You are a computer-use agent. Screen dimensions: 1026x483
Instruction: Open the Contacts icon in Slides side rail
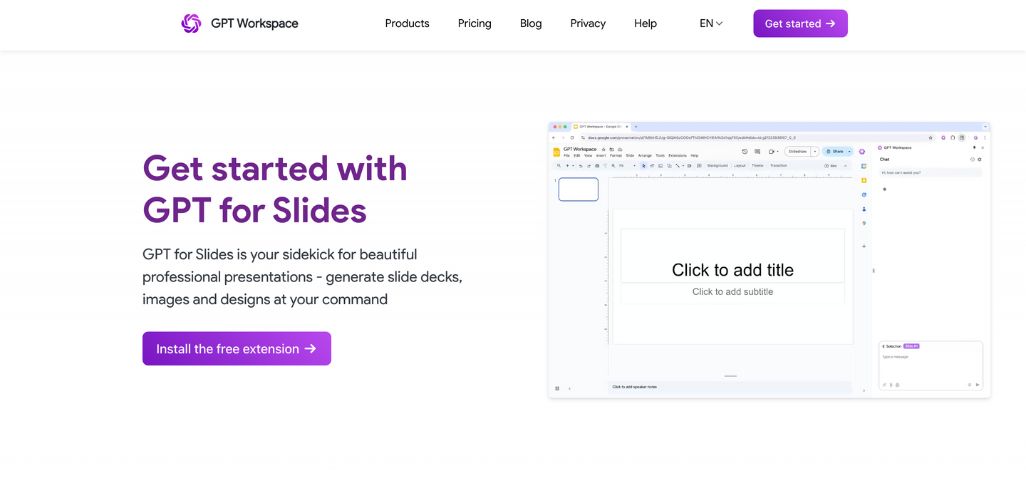[x=864, y=209]
